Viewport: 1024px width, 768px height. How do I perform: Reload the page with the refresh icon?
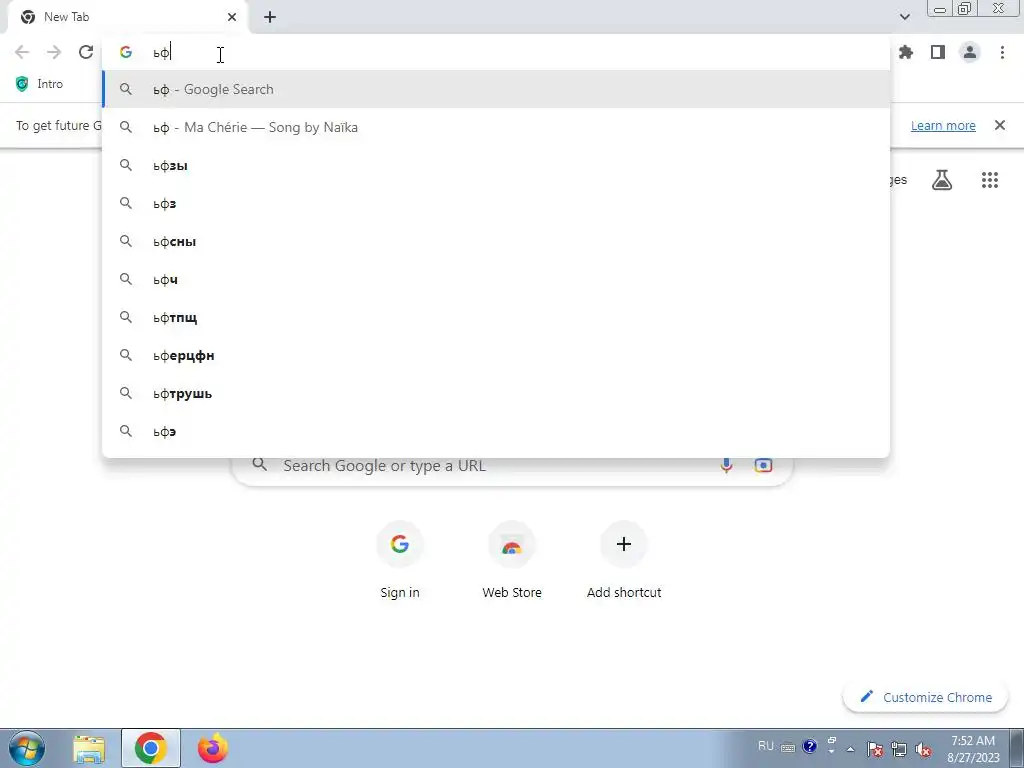(86, 52)
